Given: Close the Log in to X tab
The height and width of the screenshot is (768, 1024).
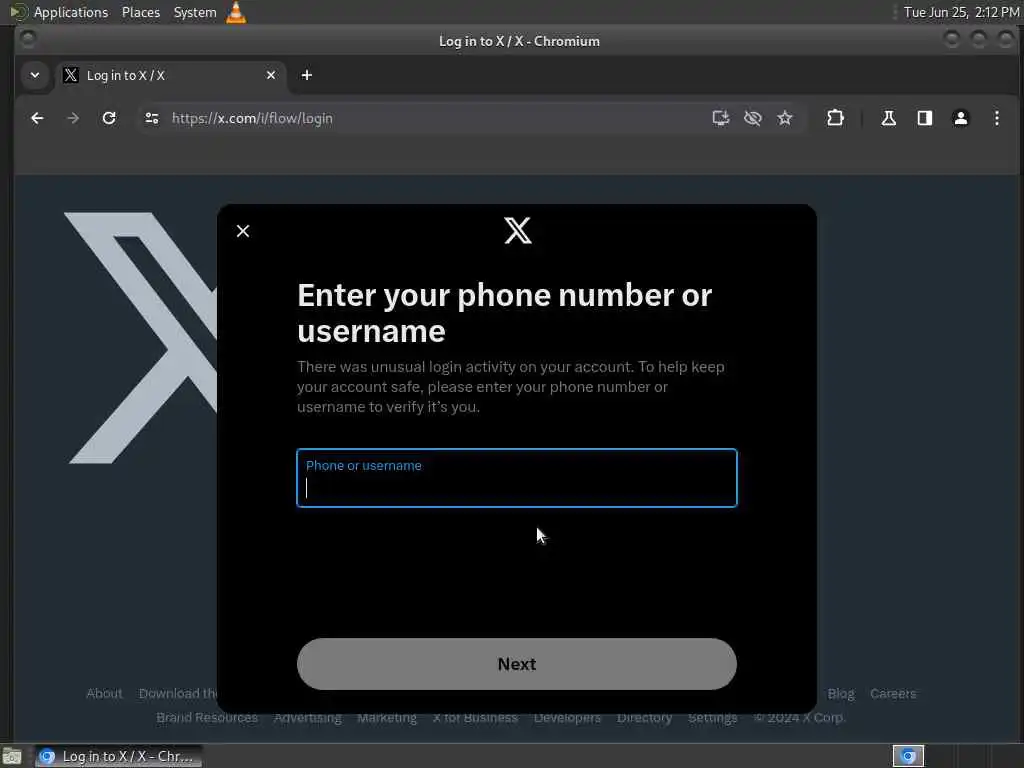Looking at the screenshot, I should (271, 75).
